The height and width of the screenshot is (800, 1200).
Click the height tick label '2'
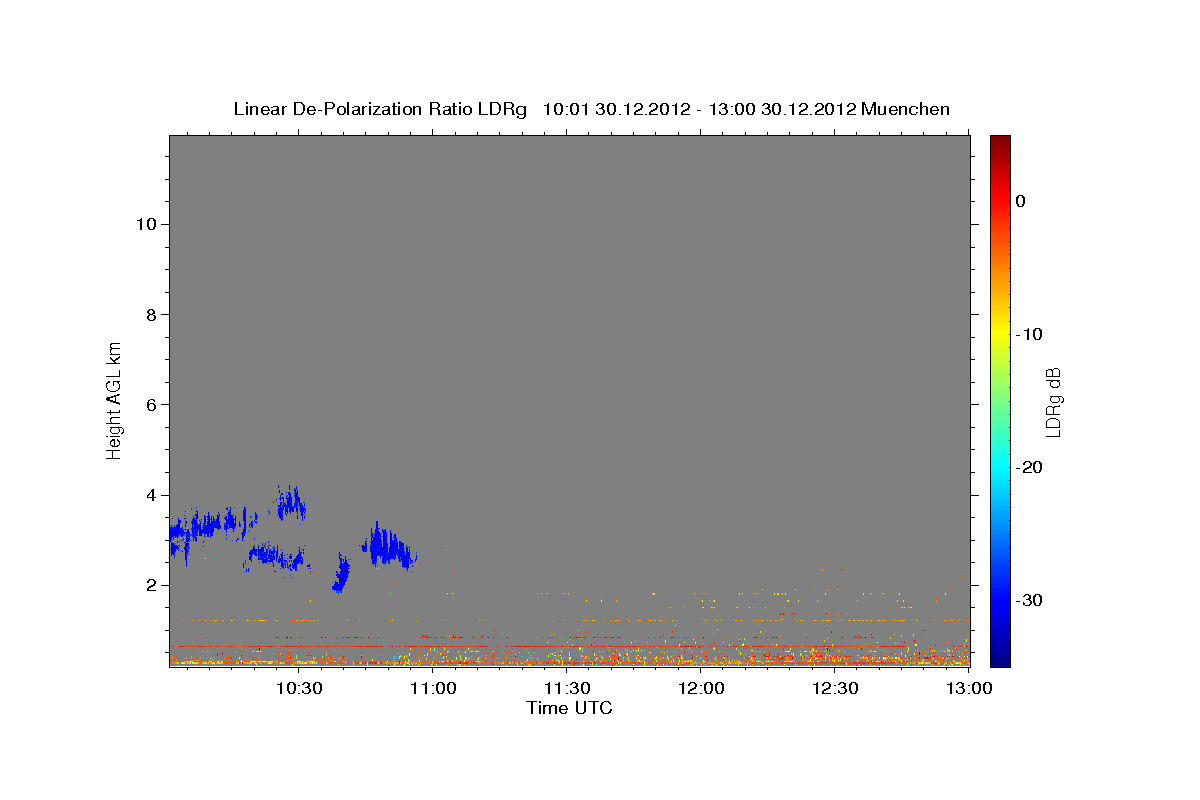pyautogui.click(x=152, y=585)
